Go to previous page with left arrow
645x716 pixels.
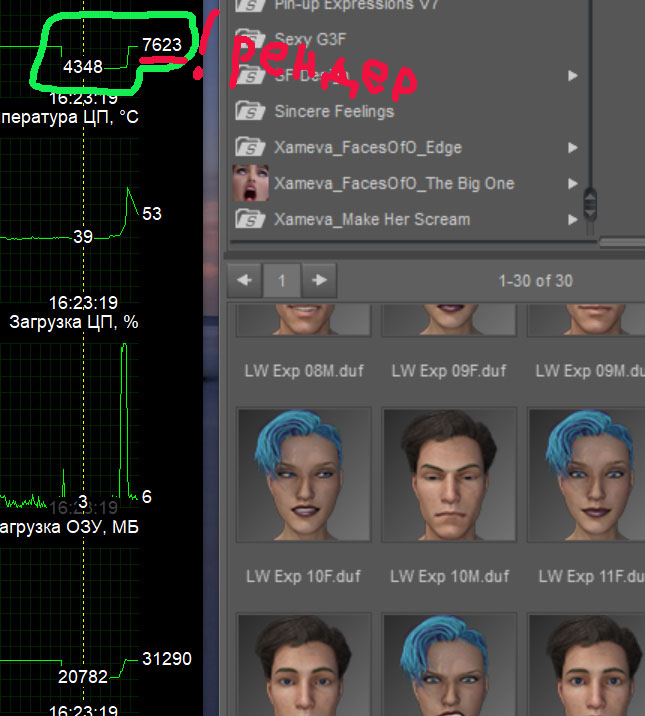point(244,280)
